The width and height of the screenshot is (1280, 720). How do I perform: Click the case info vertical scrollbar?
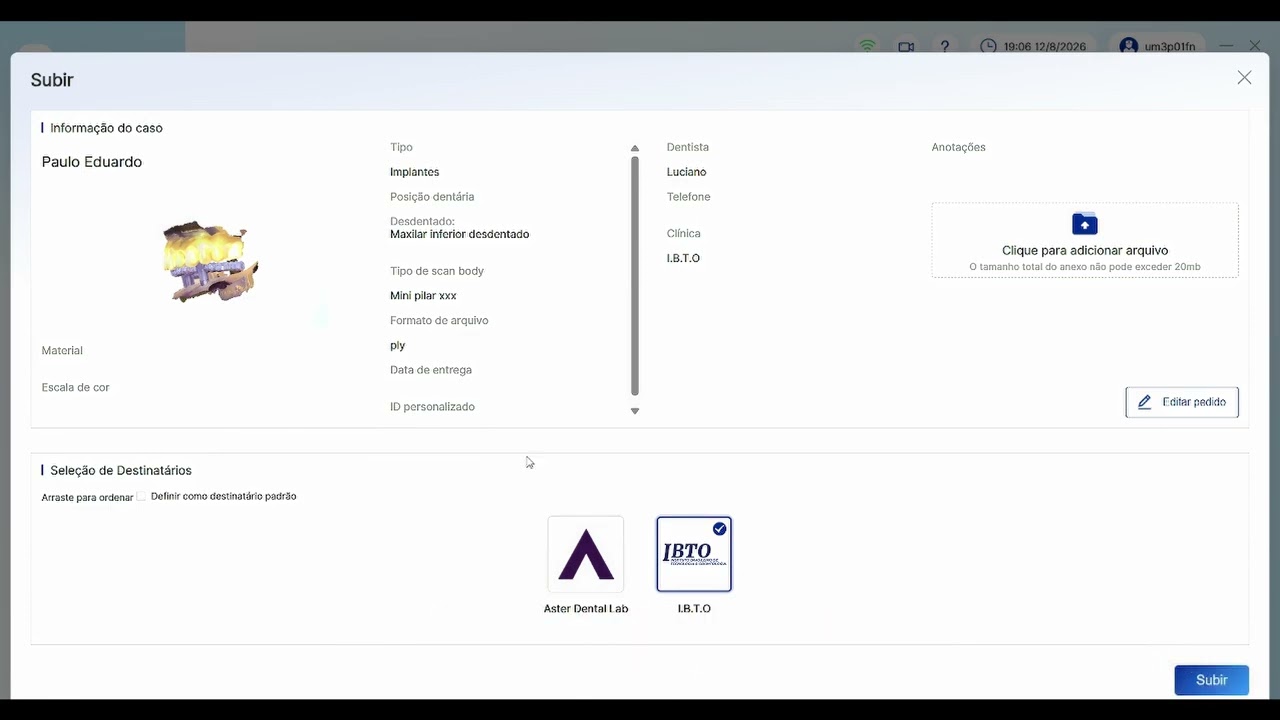point(635,276)
